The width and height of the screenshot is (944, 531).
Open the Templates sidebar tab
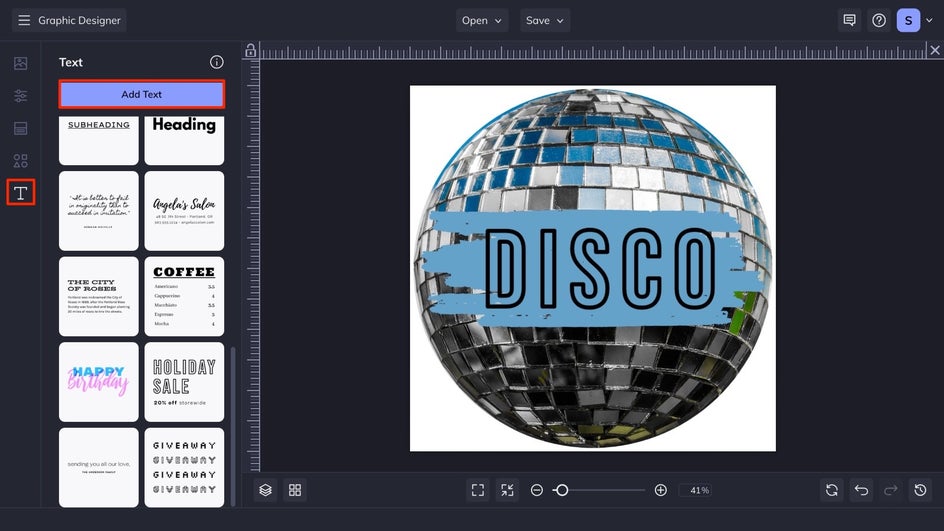[20, 128]
